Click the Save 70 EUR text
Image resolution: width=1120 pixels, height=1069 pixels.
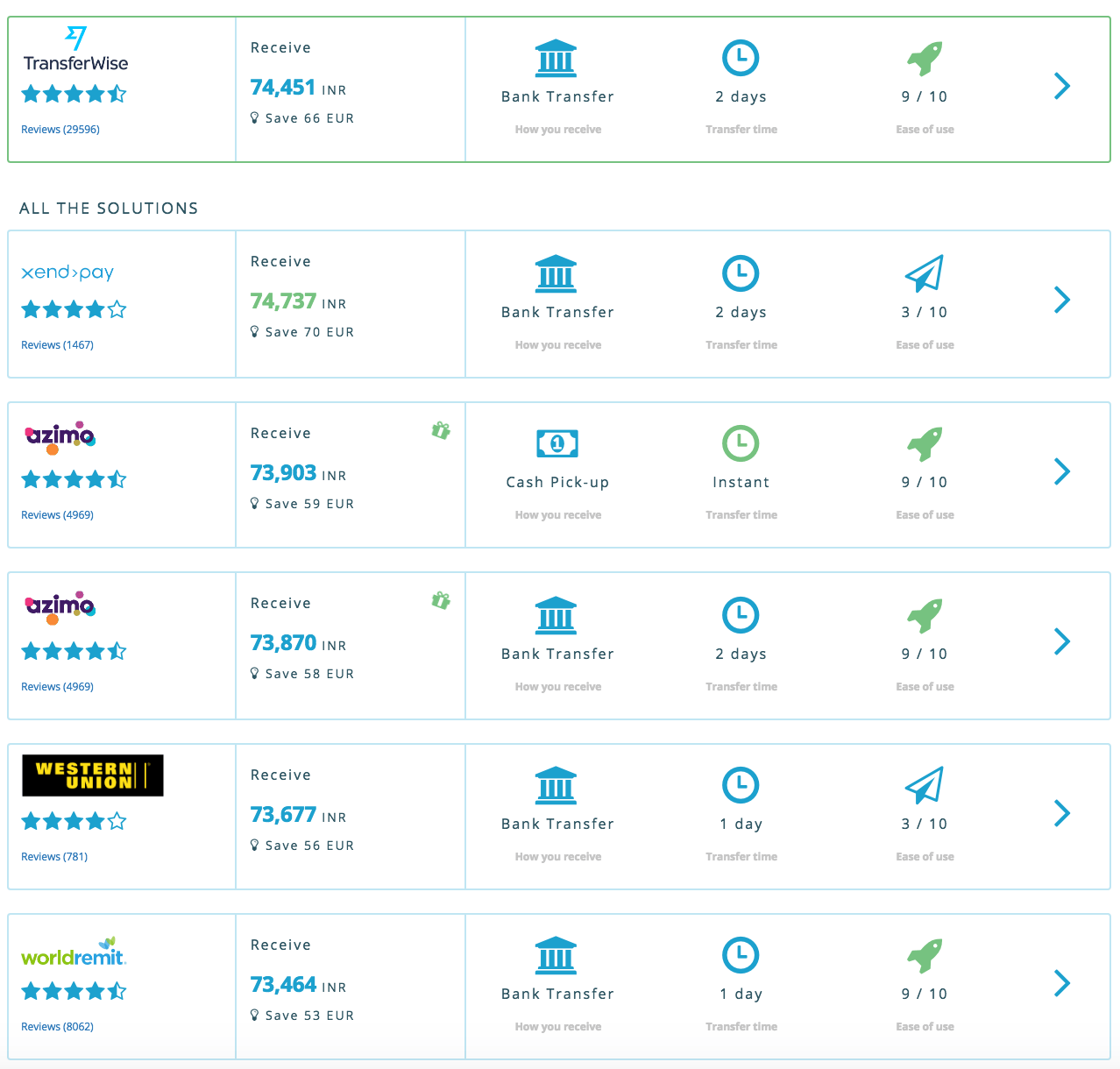coord(309,332)
